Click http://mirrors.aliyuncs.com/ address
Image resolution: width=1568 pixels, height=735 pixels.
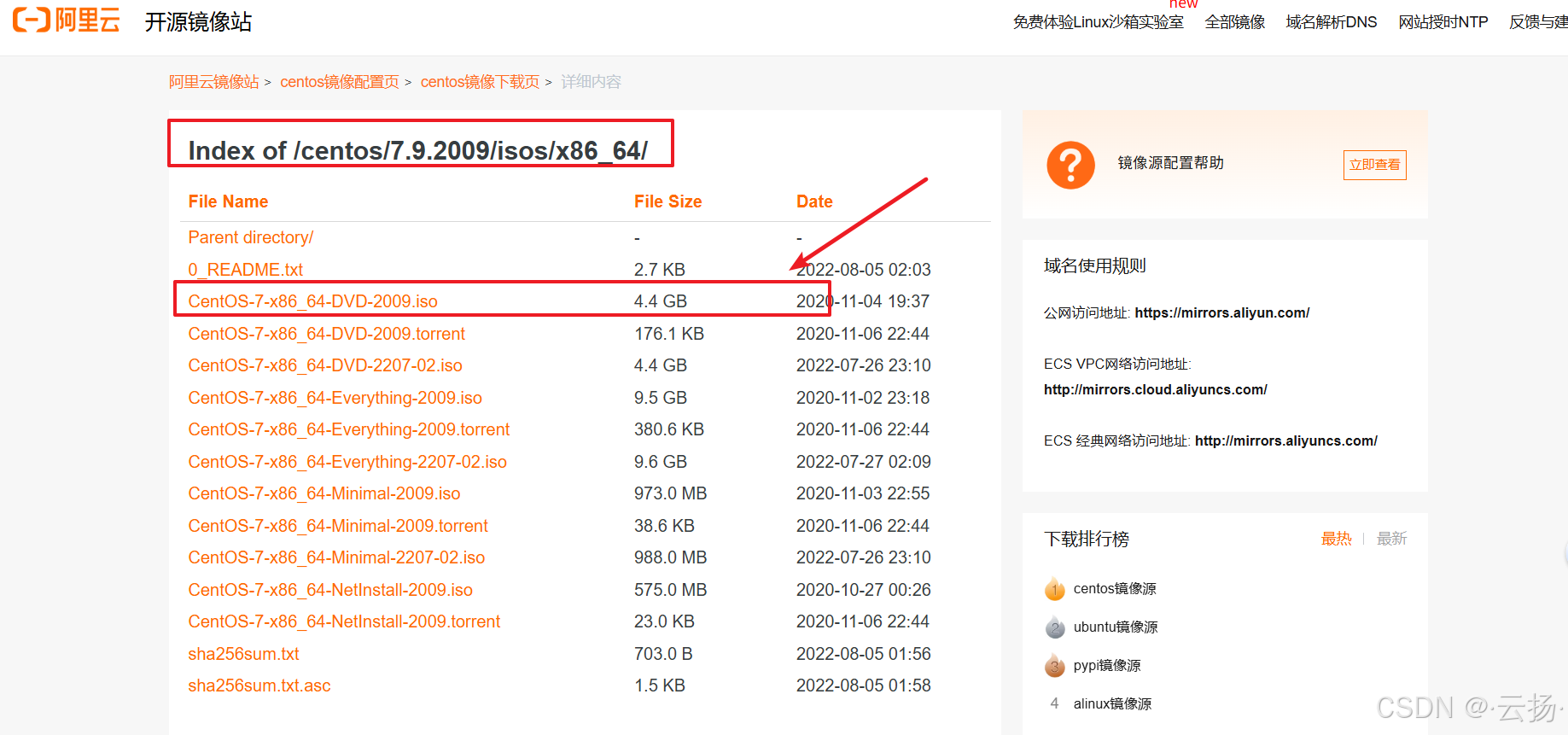[1285, 441]
